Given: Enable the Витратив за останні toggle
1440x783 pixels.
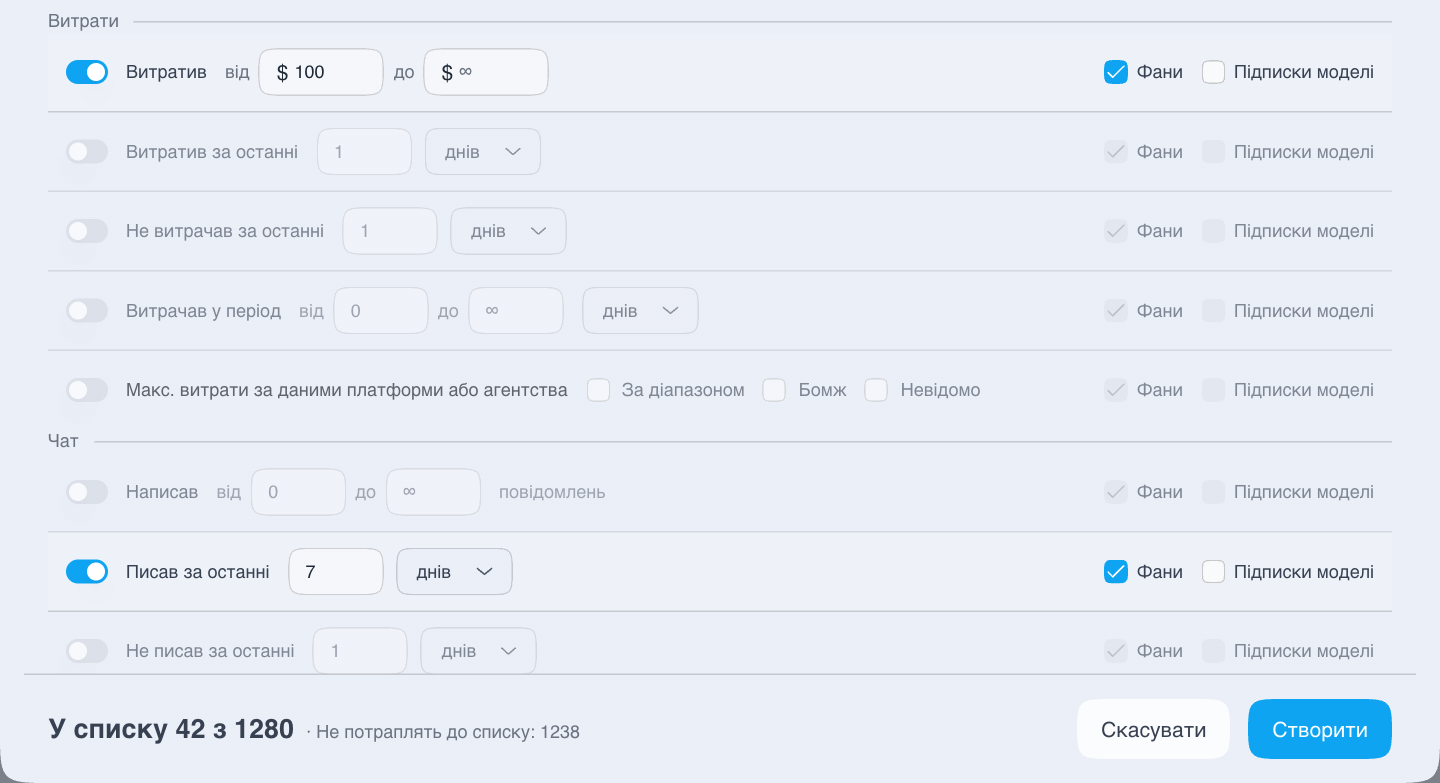Looking at the screenshot, I should tap(87, 152).
